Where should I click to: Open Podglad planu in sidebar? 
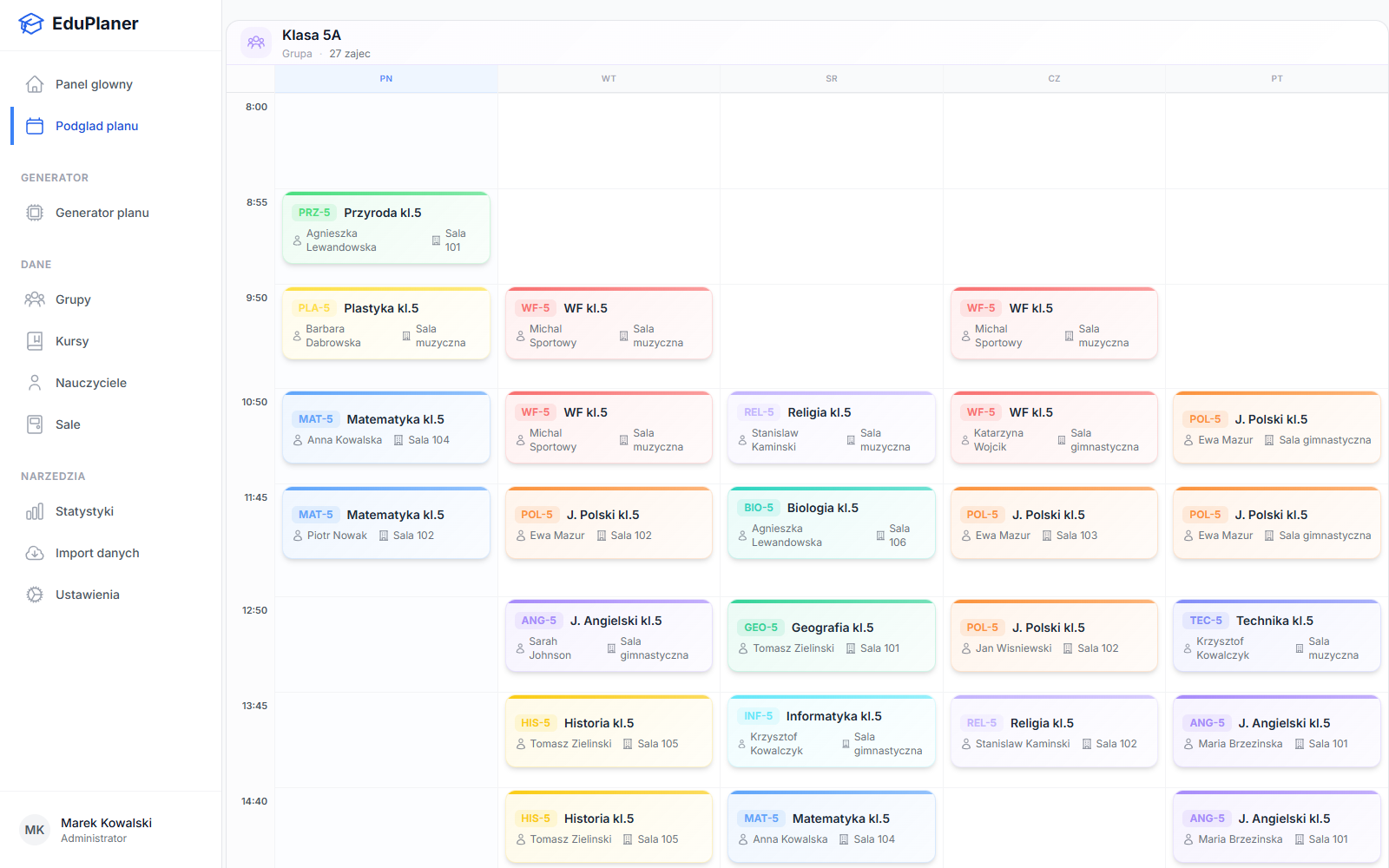[96, 126]
